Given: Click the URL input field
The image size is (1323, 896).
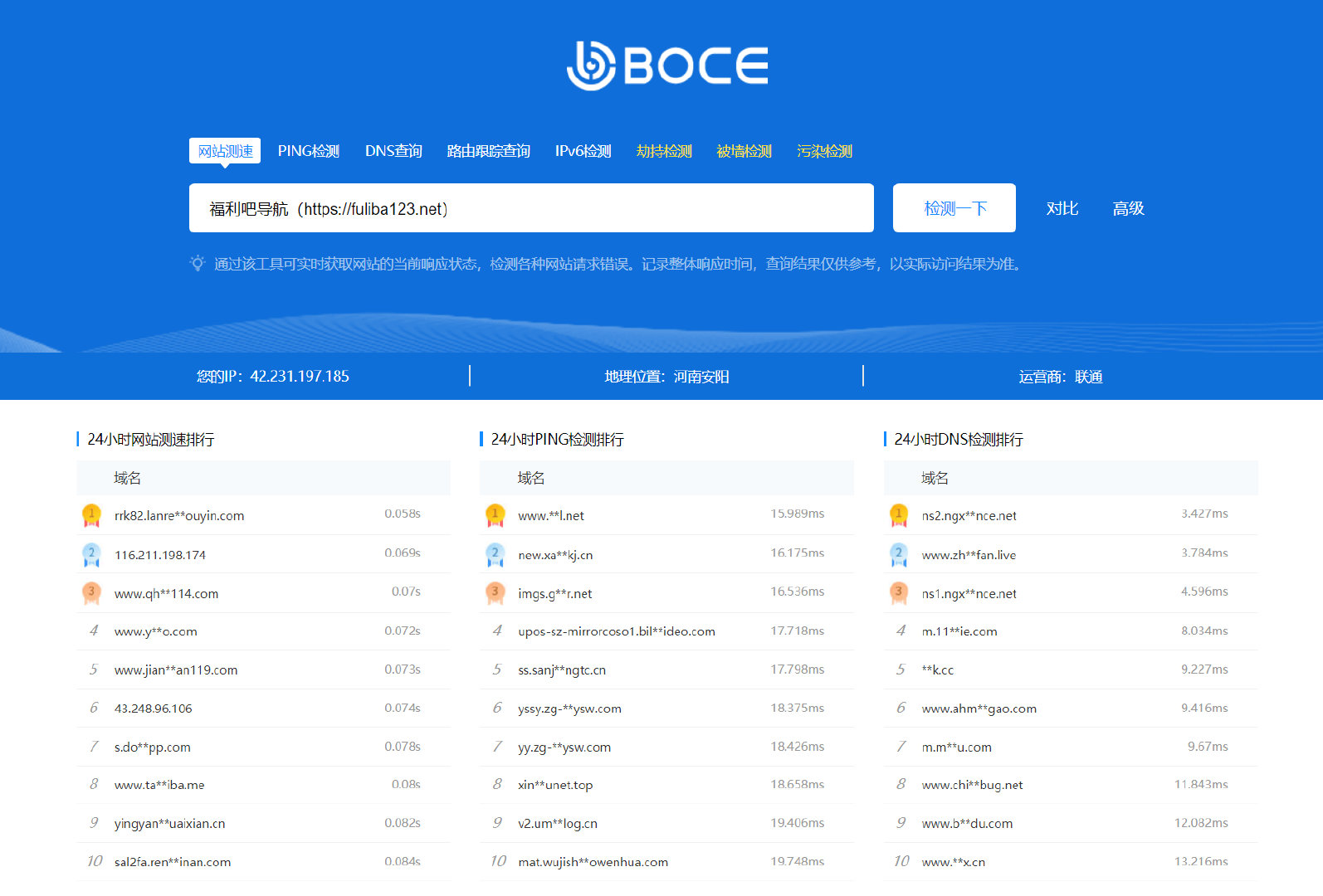Looking at the screenshot, I should [531, 208].
